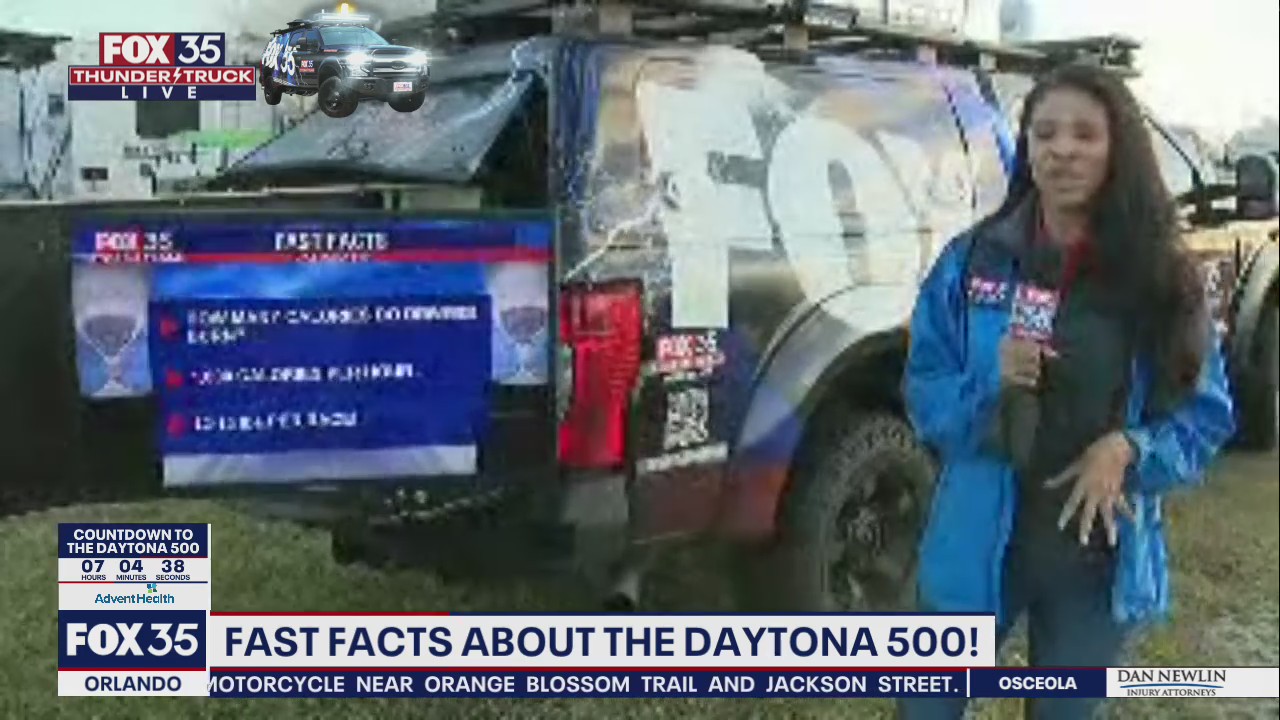1280x720 pixels.
Task: Click the '38' seconds countdown value
Action: pyautogui.click(x=172, y=567)
